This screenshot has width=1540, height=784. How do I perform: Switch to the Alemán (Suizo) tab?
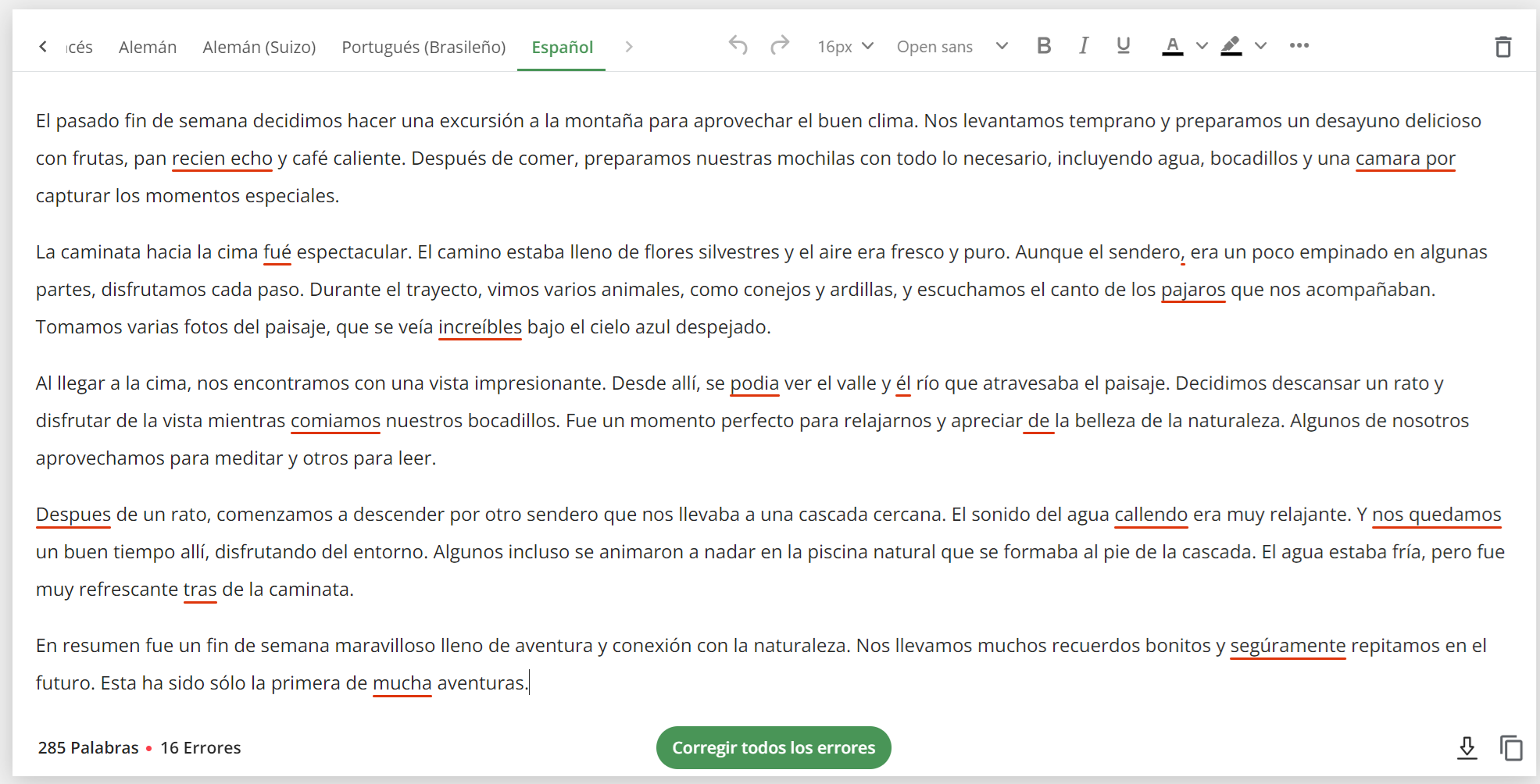tap(259, 47)
